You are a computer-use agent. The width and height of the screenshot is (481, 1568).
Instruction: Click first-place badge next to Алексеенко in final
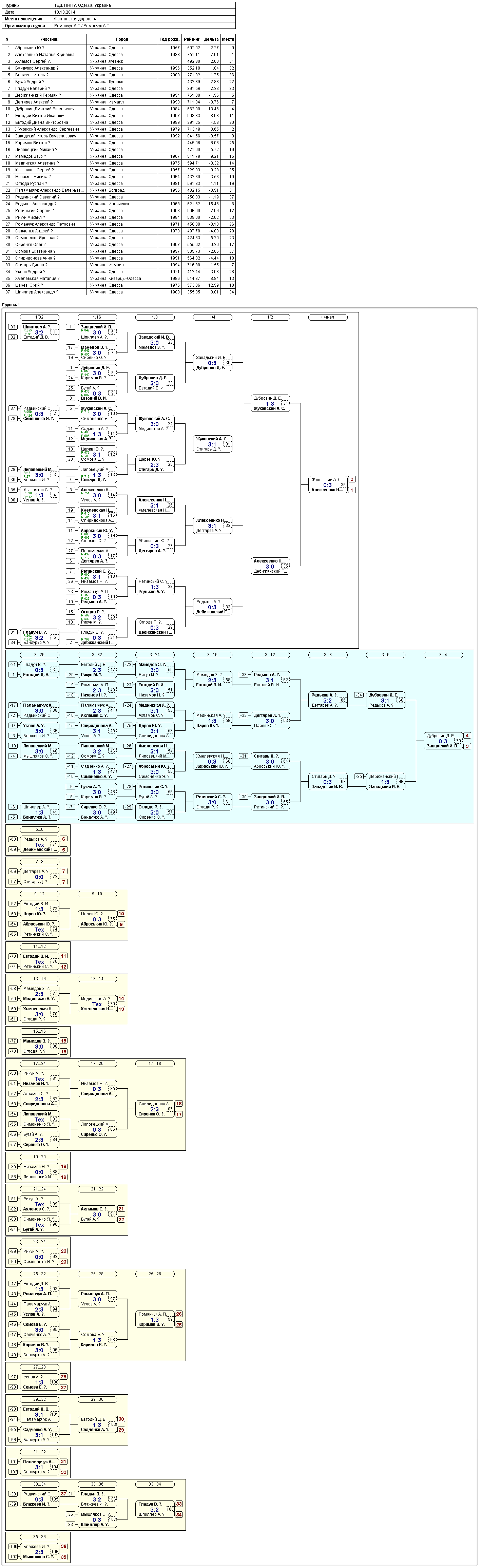pyautogui.click(x=352, y=490)
